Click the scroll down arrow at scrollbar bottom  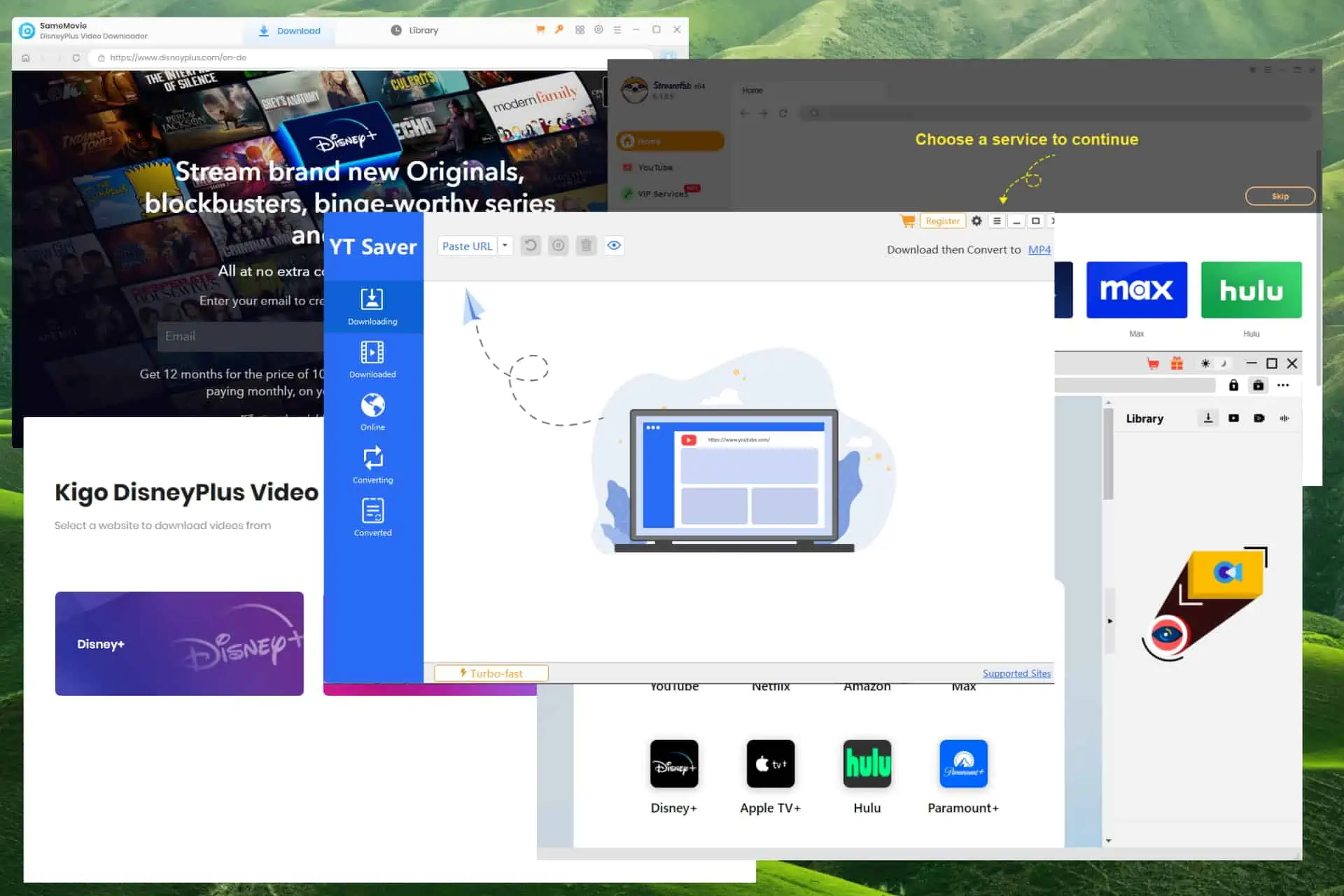pos(1108,841)
